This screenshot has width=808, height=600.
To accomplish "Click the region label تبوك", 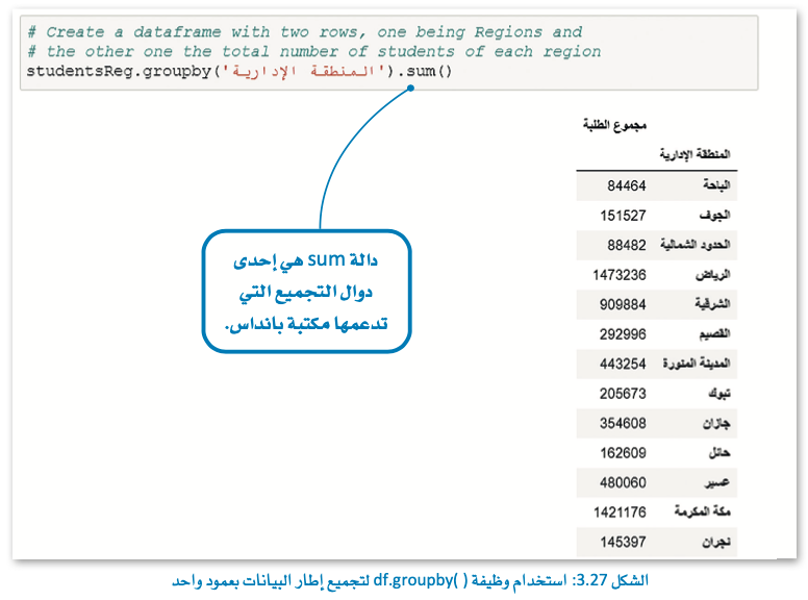I will tap(719, 393).
